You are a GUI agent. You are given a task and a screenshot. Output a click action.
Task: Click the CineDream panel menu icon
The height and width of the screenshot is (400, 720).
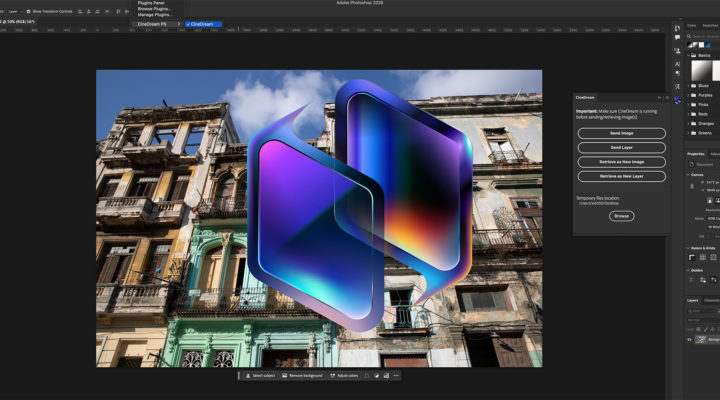pos(667,97)
